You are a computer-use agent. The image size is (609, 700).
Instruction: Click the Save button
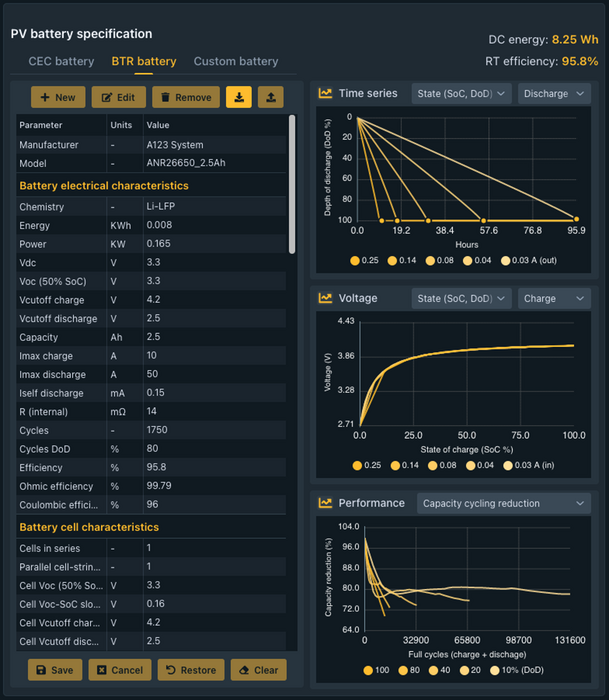click(54, 670)
